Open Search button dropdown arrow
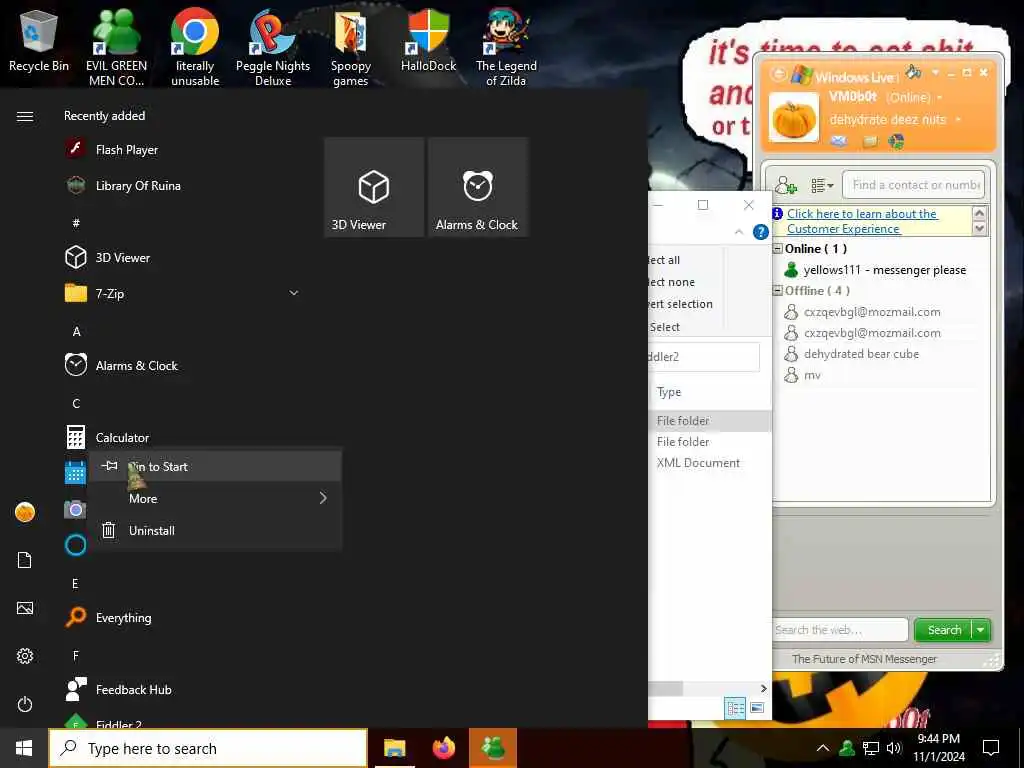Screen dimensions: 1024x768 point(981,630)
